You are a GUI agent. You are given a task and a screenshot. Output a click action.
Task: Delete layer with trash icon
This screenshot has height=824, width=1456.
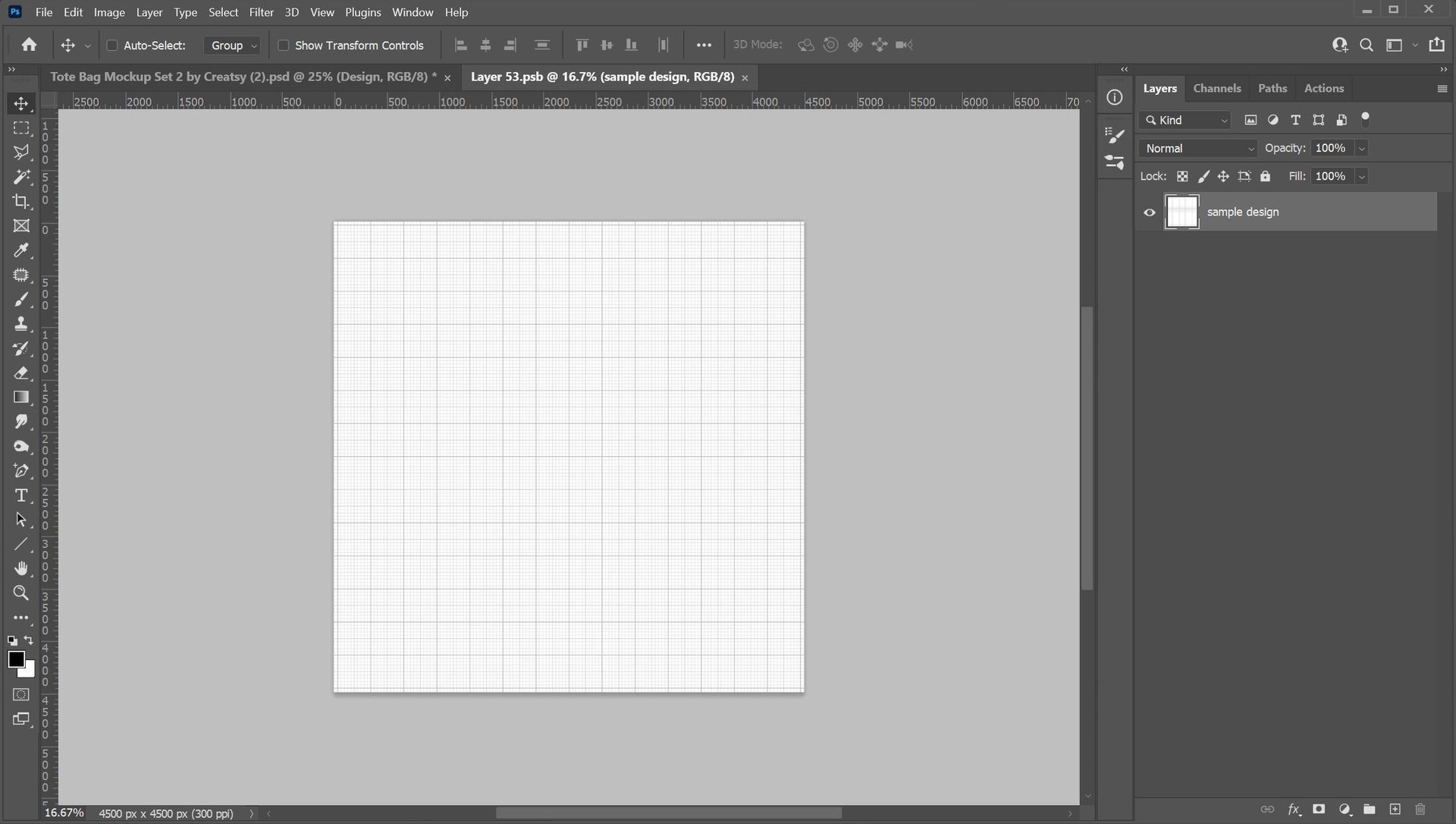pos(1420,810)
